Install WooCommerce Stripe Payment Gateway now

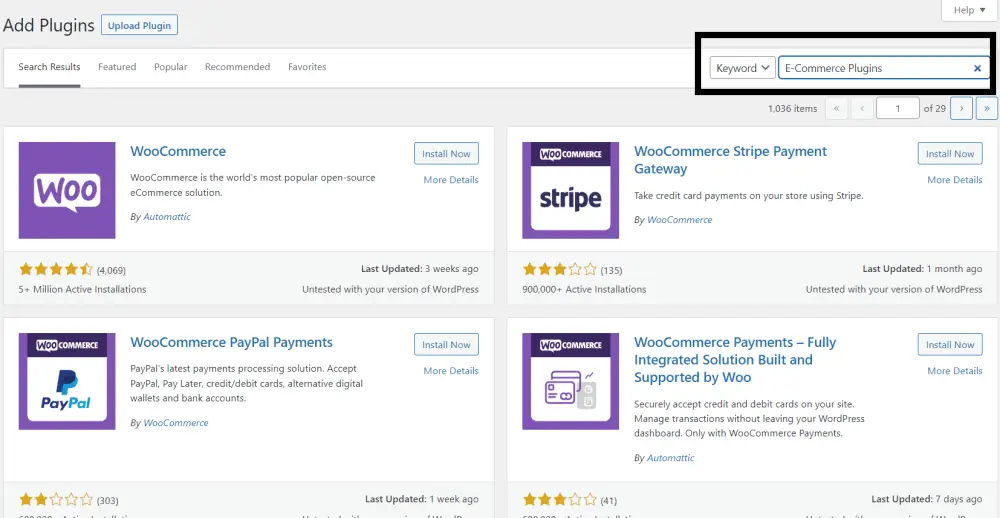click(x=950, y=154)
